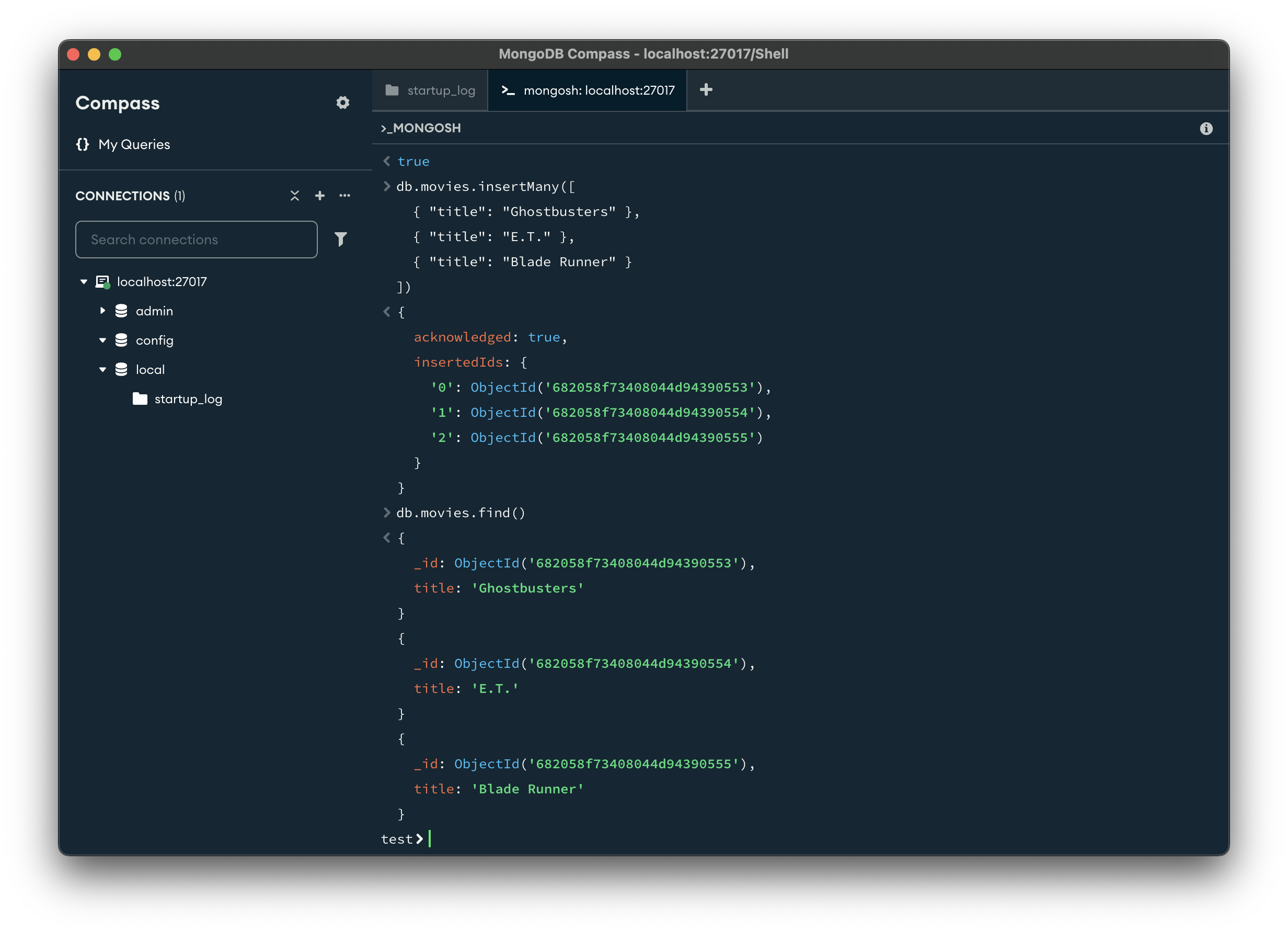This screenshot has height=933, width=1288.
Task: Click the insertedIds: { line
Action: coord(470,362)
